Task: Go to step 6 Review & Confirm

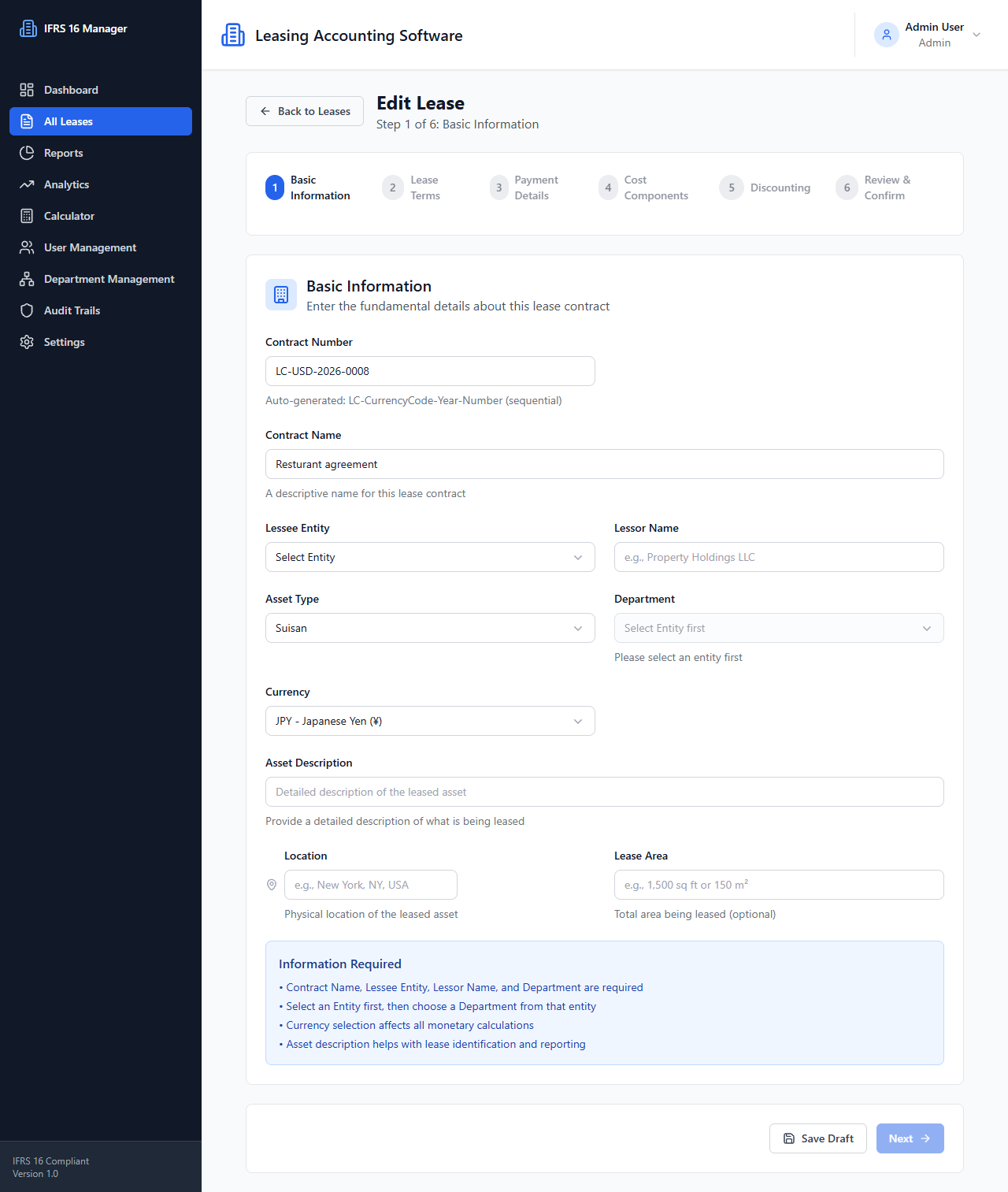Action: 873,188
